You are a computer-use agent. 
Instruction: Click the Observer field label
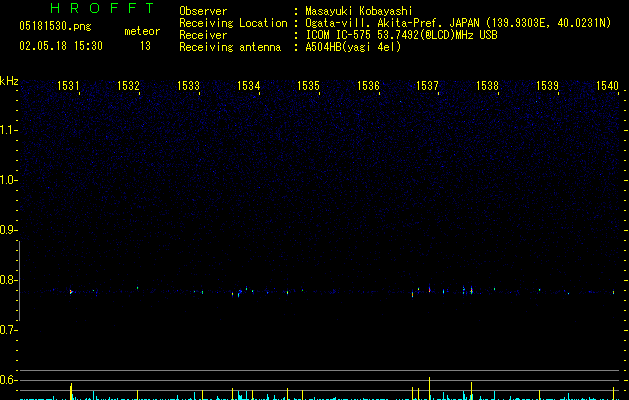(x=203, y=11)
